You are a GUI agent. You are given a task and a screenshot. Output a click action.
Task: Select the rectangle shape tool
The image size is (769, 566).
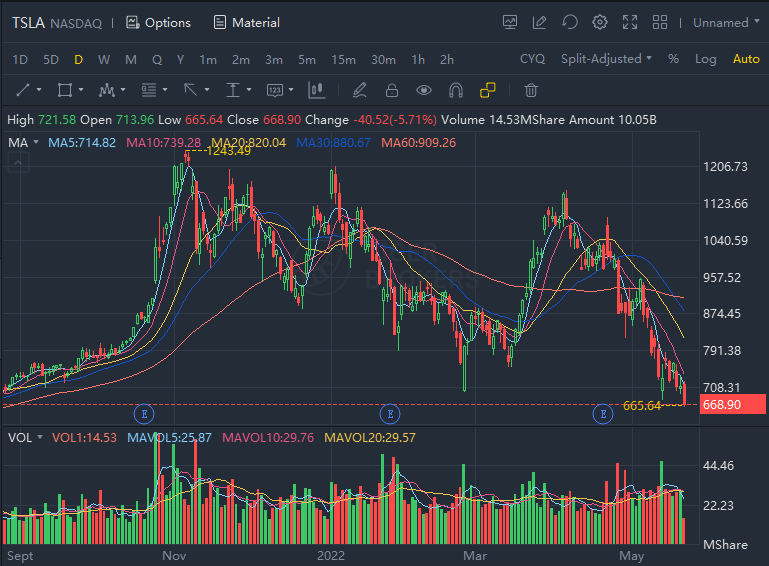click(x=64, y=90)
